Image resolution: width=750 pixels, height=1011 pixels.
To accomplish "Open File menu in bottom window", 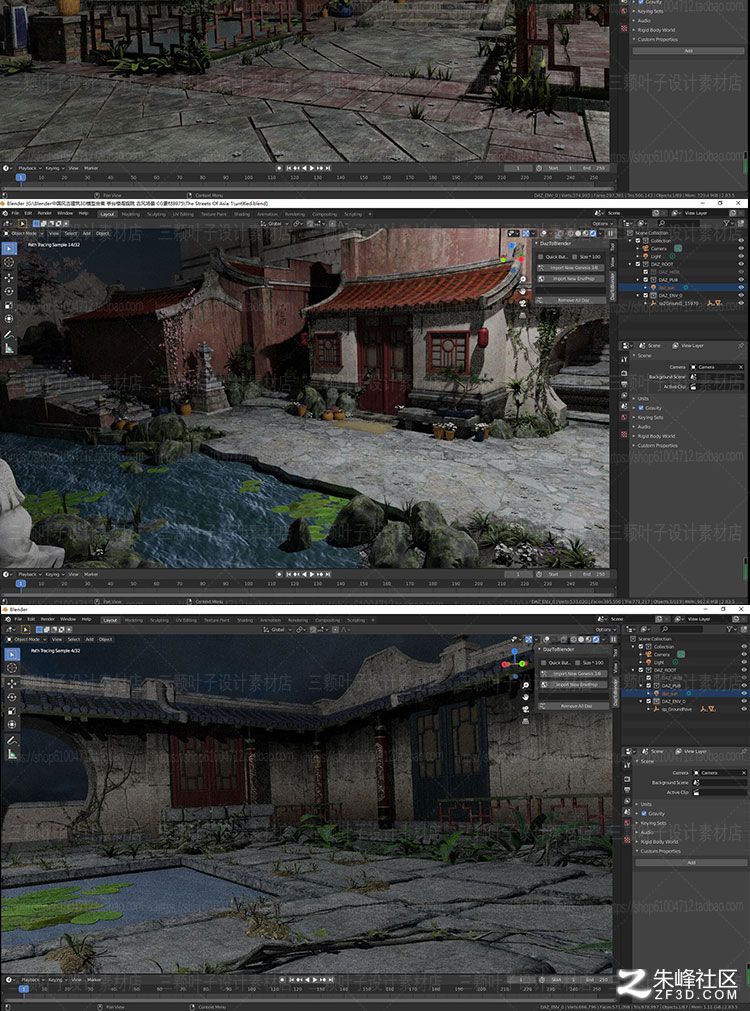I will click(18, 620).
